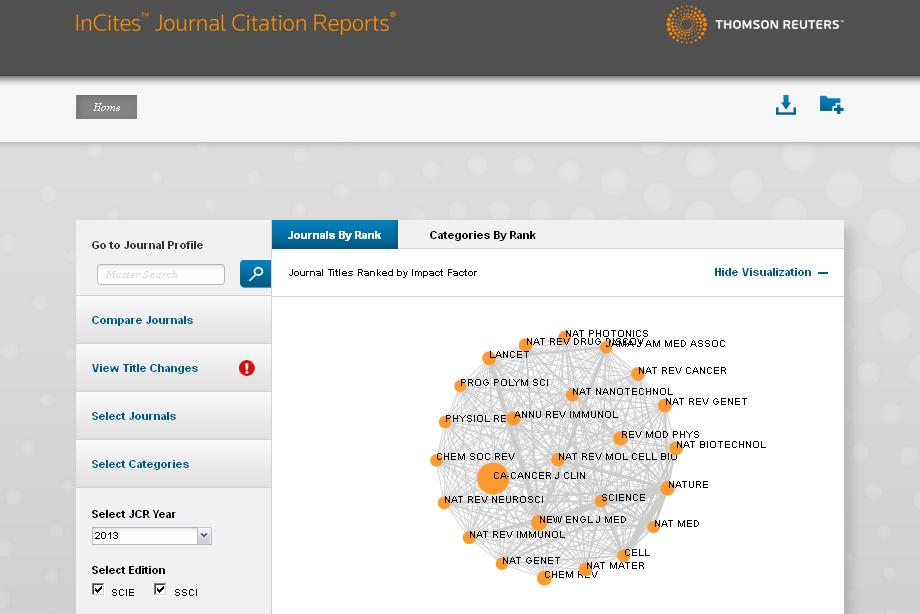Select the NAT NANOTECHNOL node

[571, 394]
